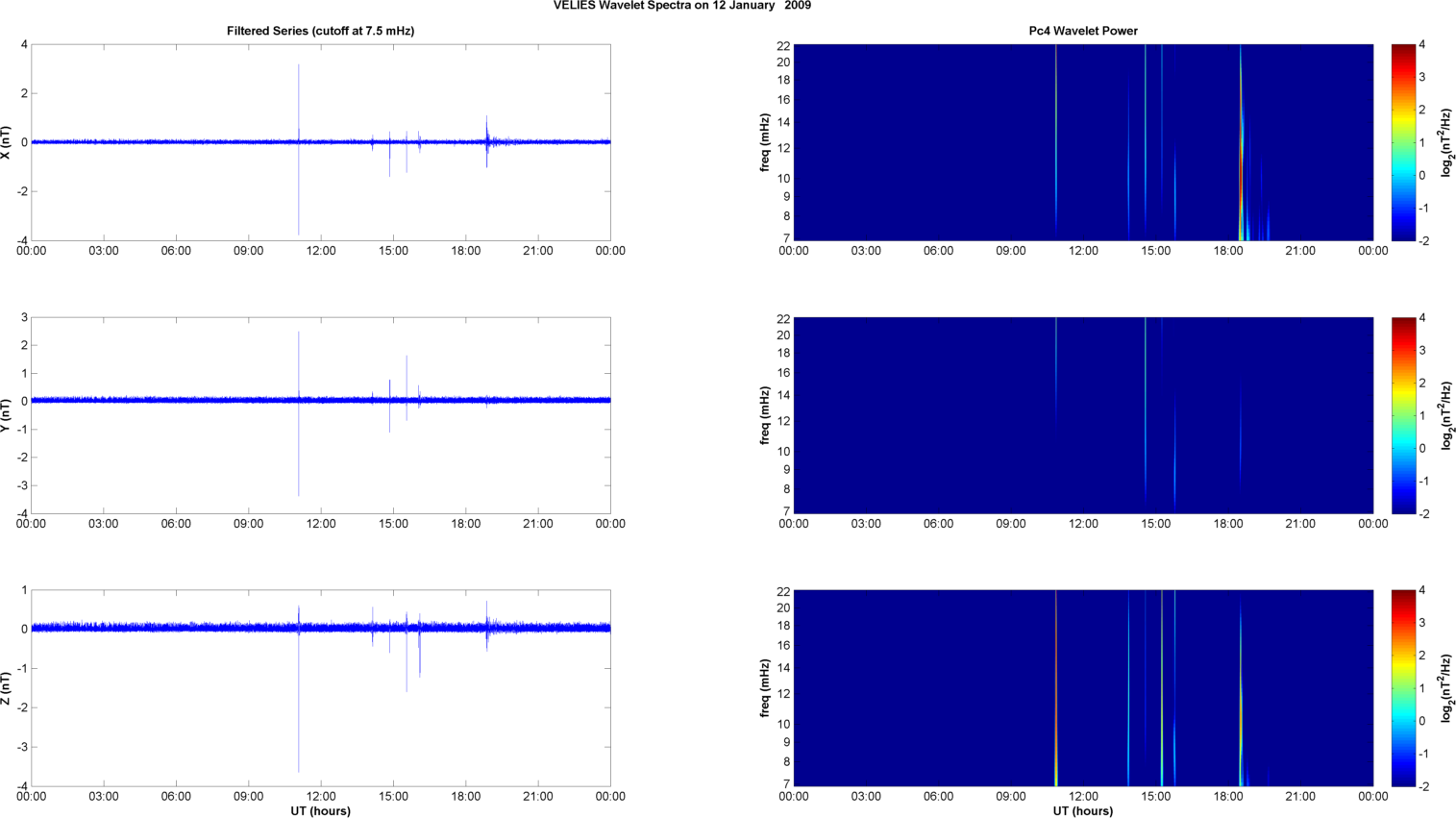This screenshot has height=818, width=1456.
Task: Click inside the X component filtered series plot
Action: [x=321, y=142]
